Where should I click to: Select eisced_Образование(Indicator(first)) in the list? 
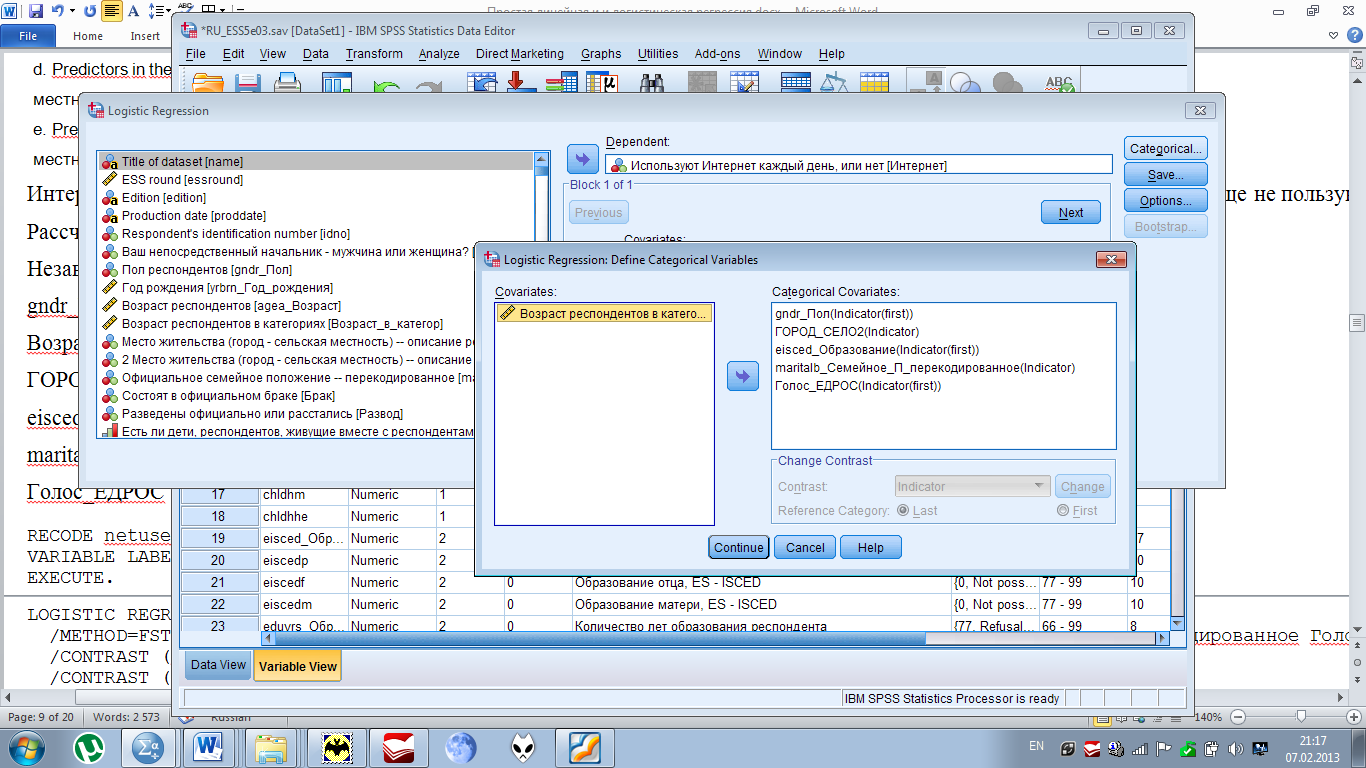tap(877, 349)
